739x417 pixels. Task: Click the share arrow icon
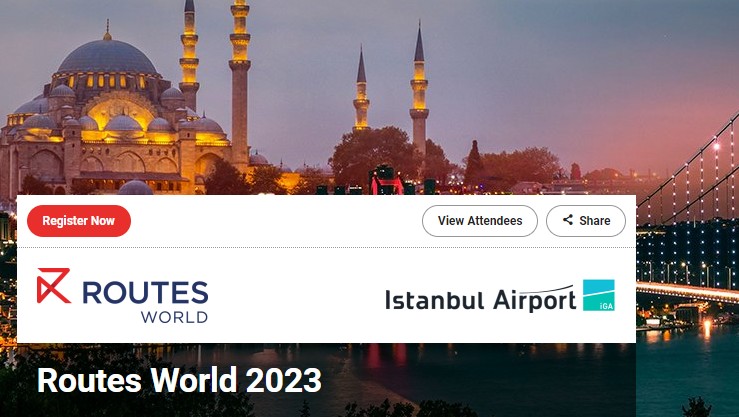[x=568, y=220]
